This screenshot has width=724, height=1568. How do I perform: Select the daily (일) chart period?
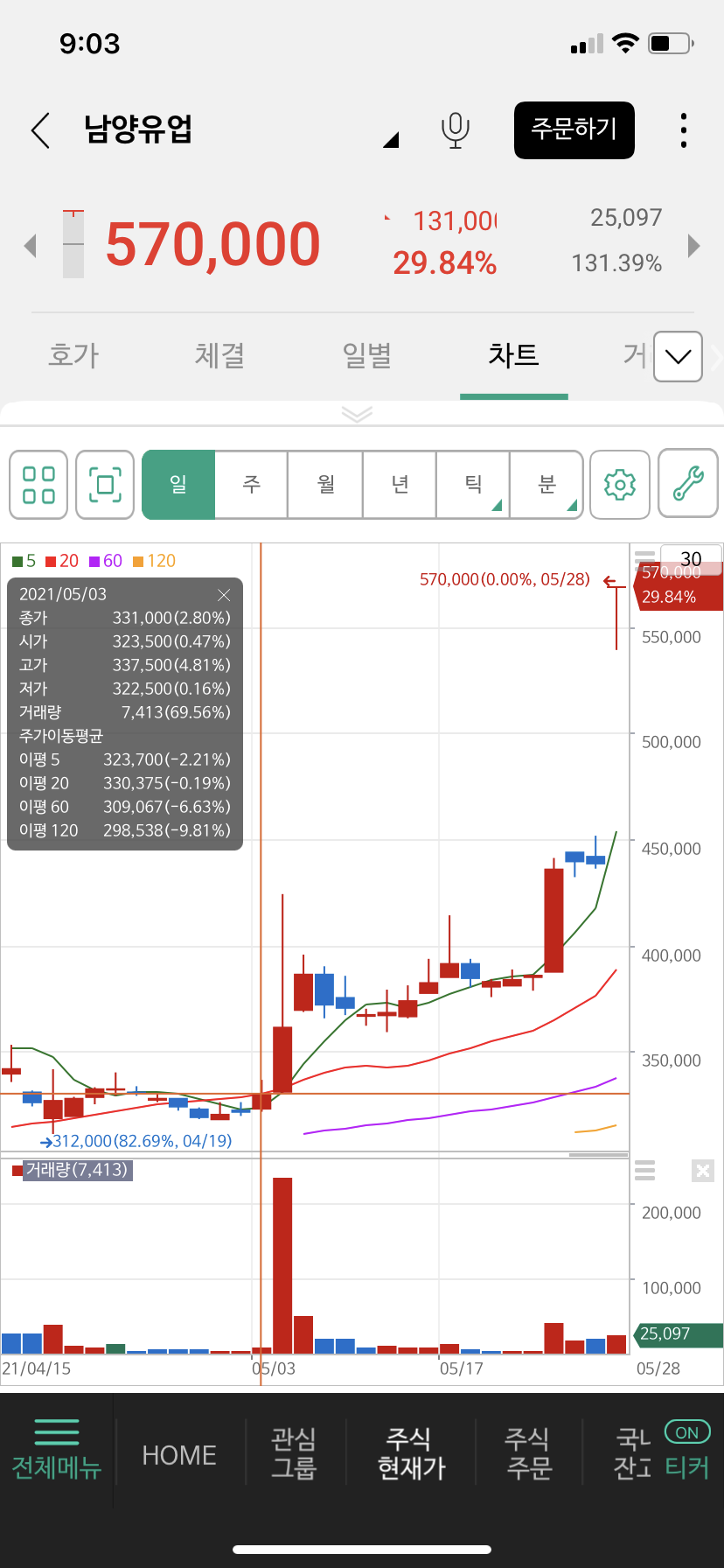tap(178, 485)
